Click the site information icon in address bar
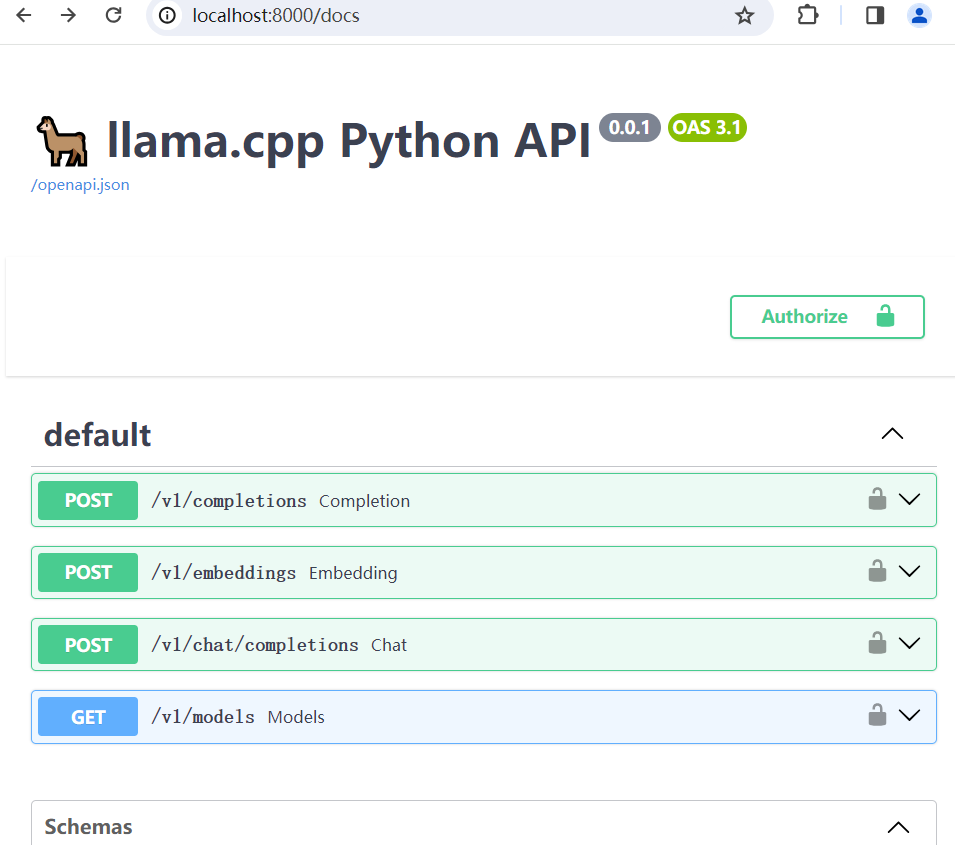955x845 pixels. point(168,15)
